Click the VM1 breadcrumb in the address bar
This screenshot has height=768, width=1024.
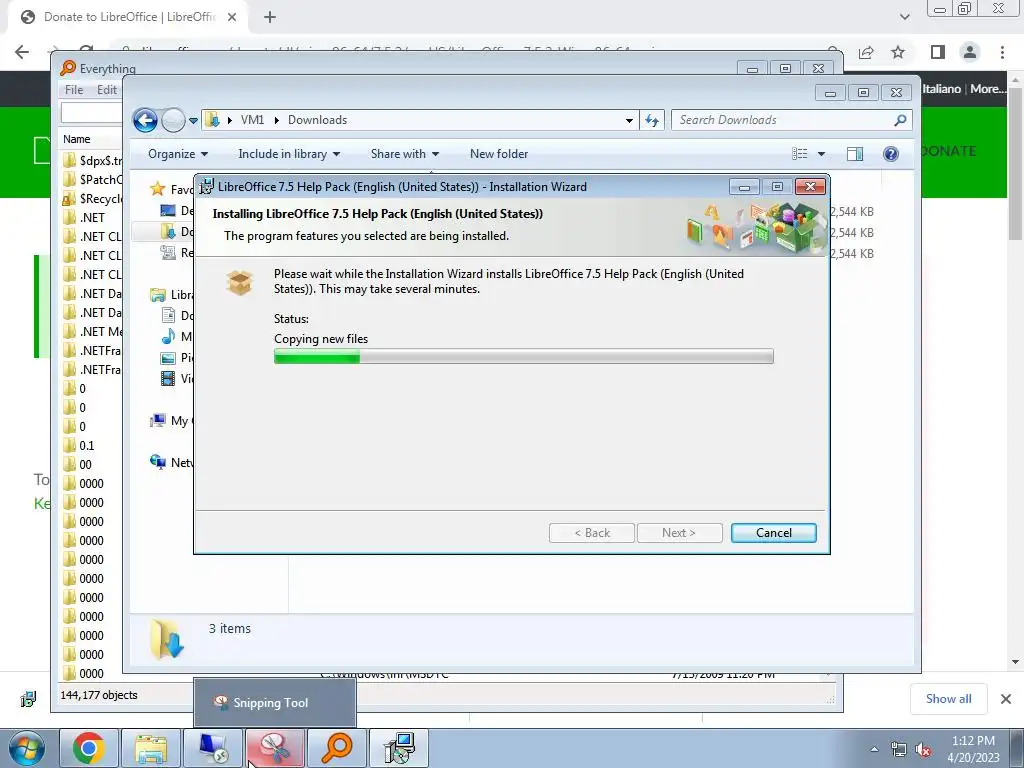tap(252, 120)
